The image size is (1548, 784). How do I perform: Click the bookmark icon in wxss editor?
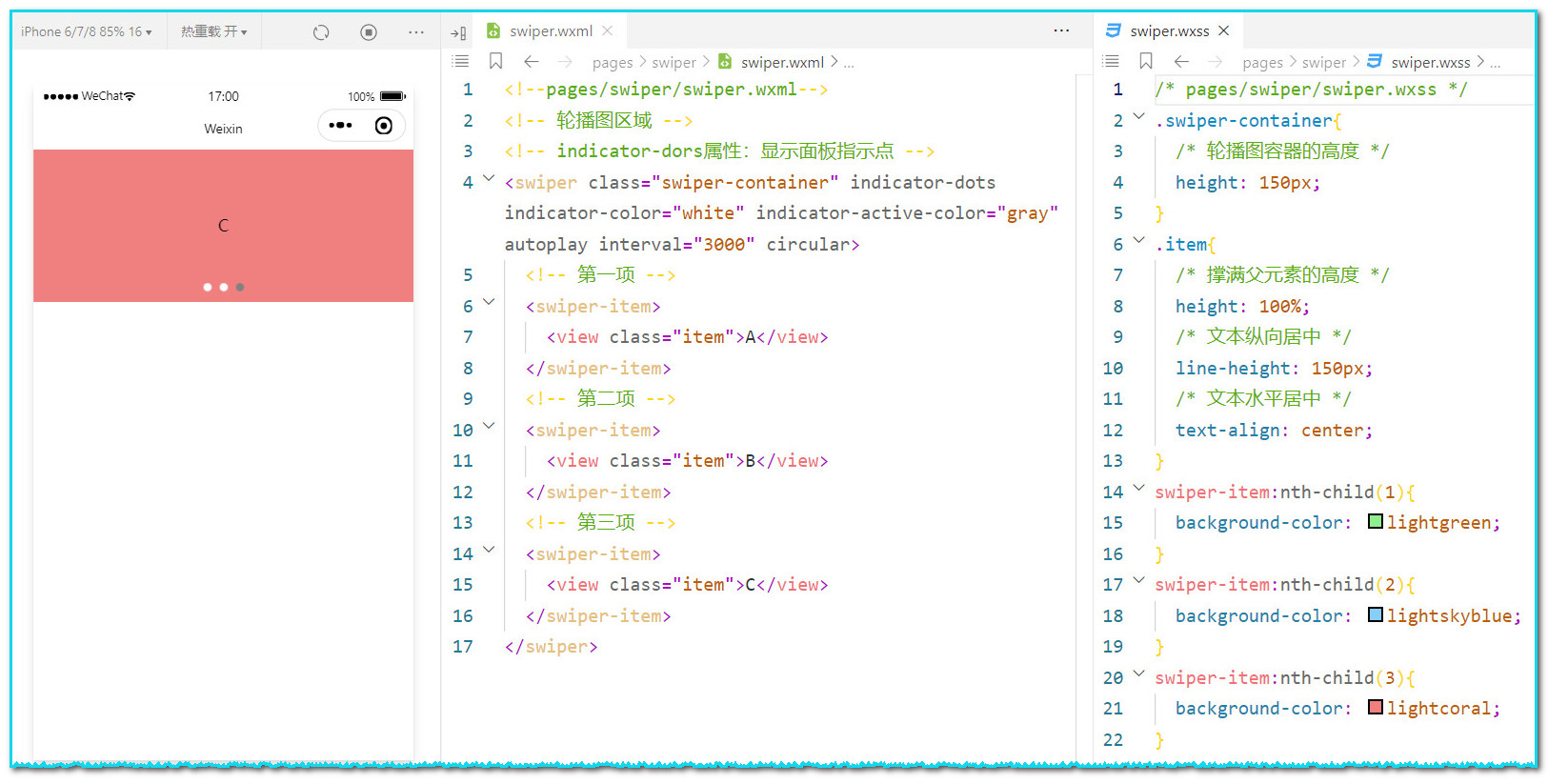pyautogui.click(x=1146, y=61)
